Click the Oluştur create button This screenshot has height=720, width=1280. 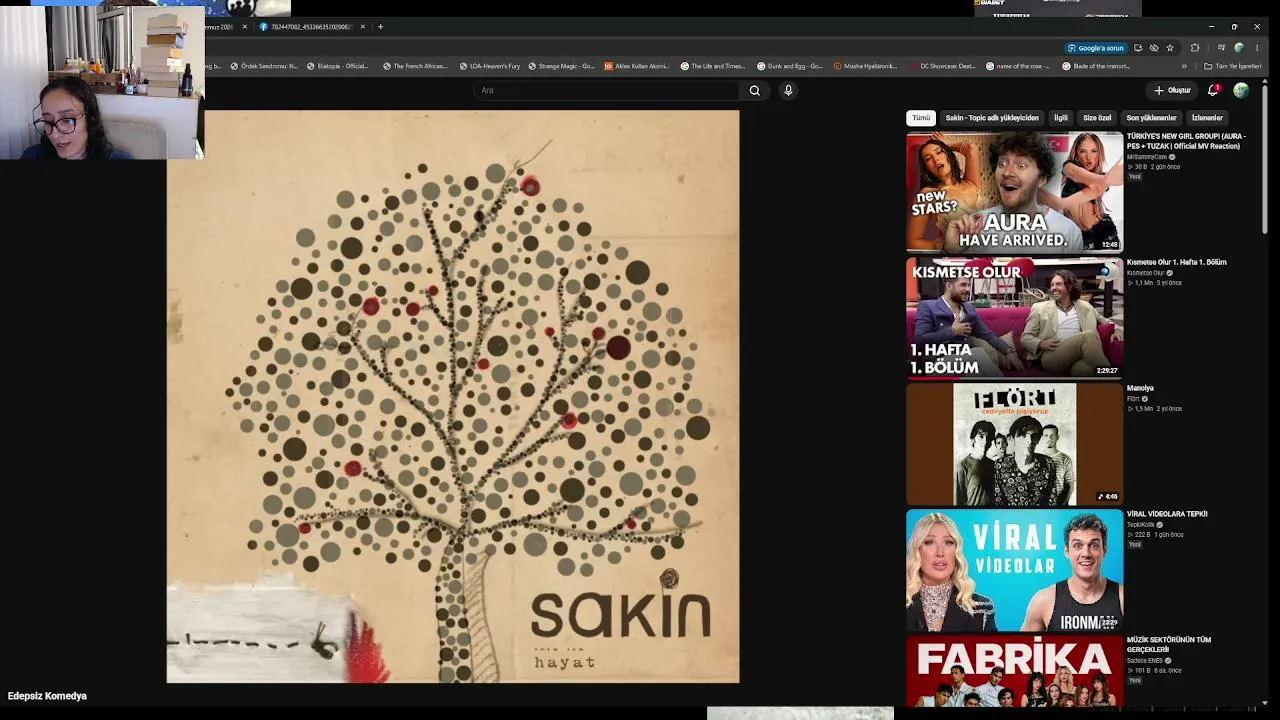pos(1172,90)
